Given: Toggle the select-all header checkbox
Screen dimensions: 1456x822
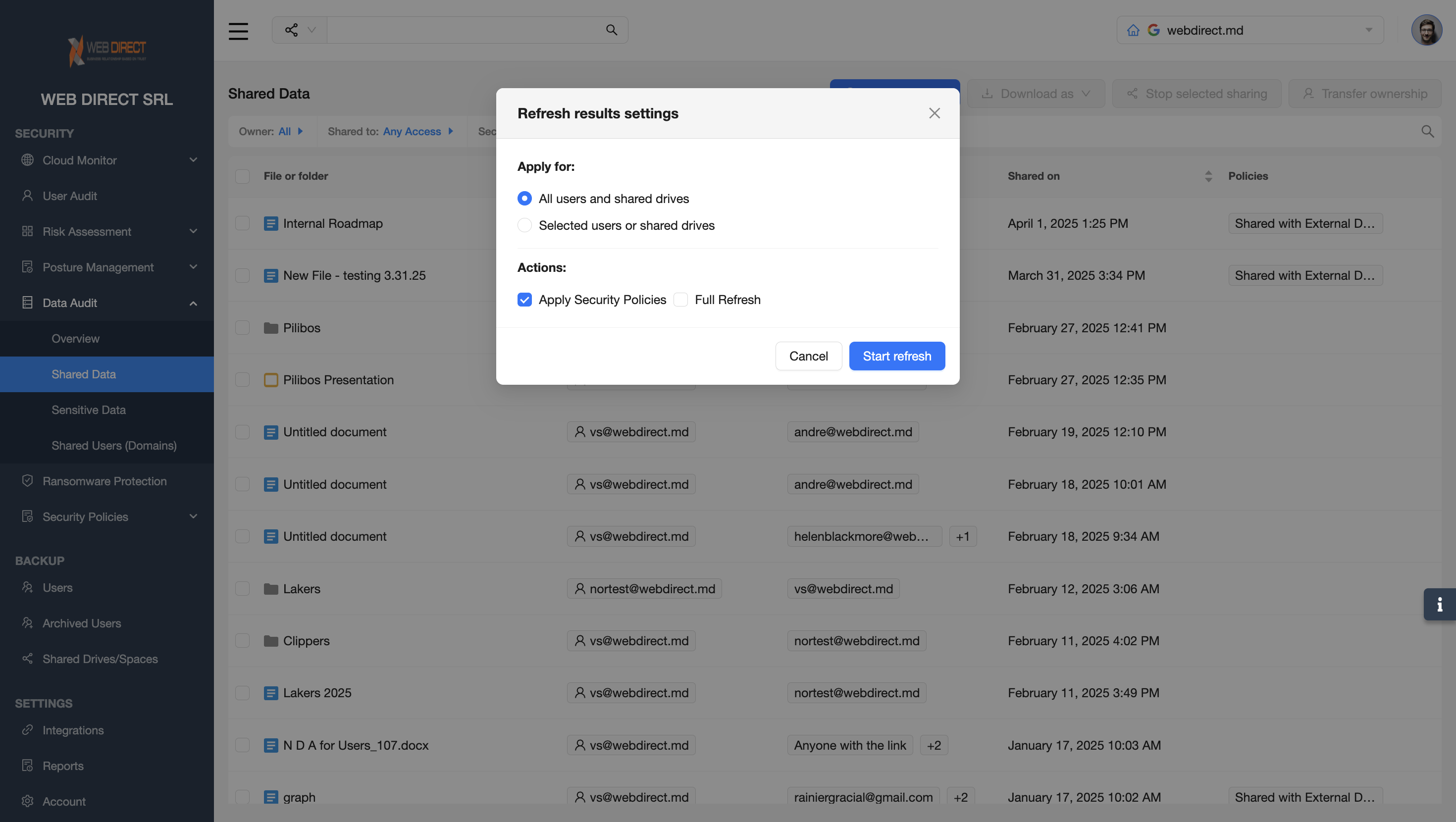Looking at the screenshot, I should [242, 176].
